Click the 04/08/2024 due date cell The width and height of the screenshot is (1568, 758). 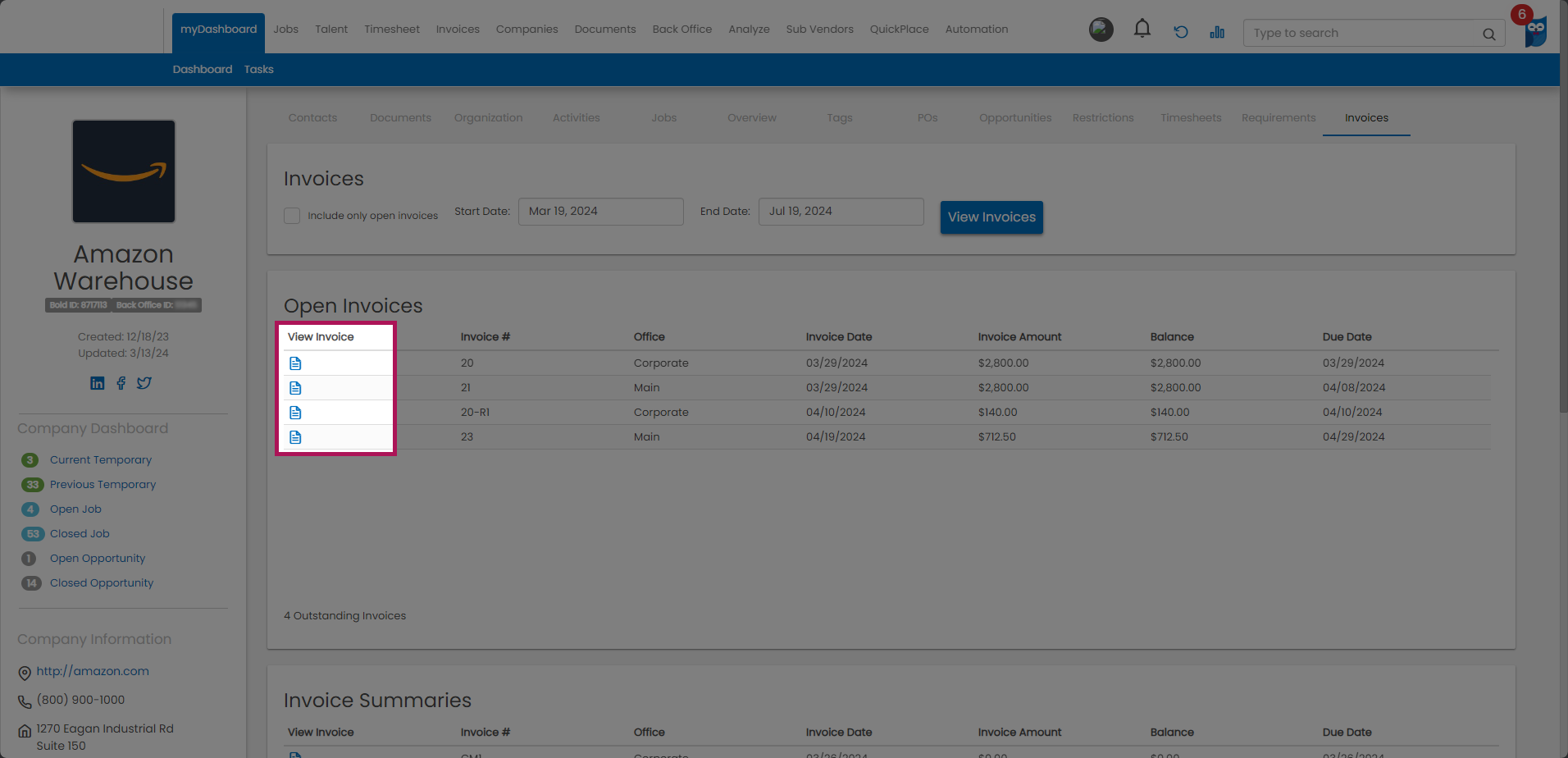click(1354, 388)
